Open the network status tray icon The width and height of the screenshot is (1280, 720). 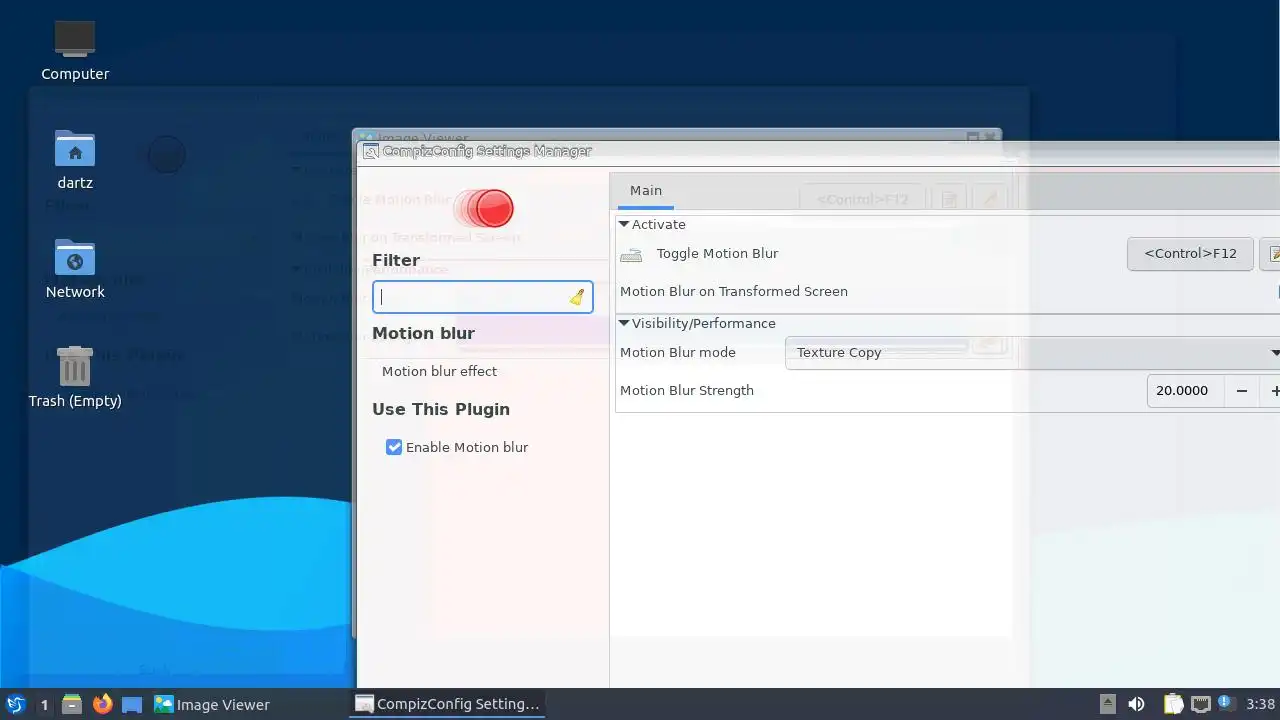(1200, 704)
